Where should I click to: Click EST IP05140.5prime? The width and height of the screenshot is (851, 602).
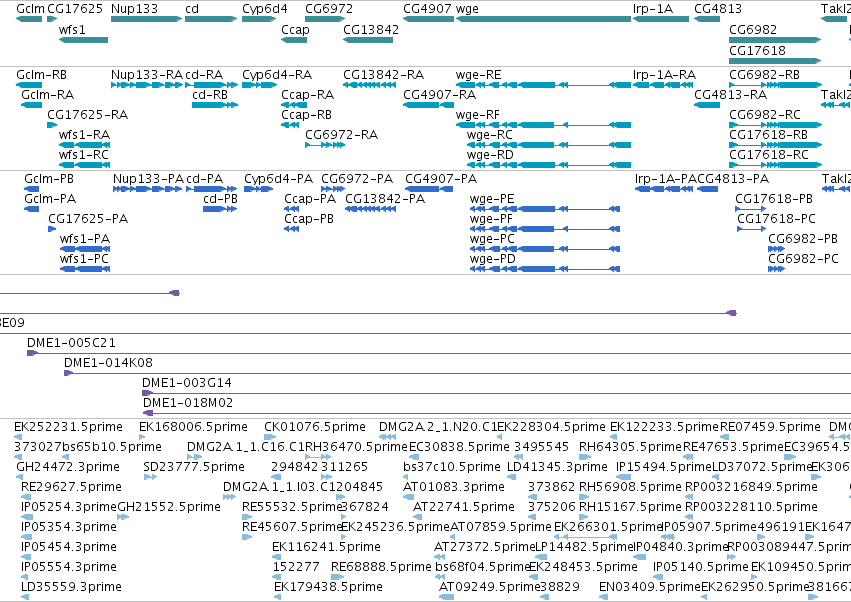coord(658,577)
